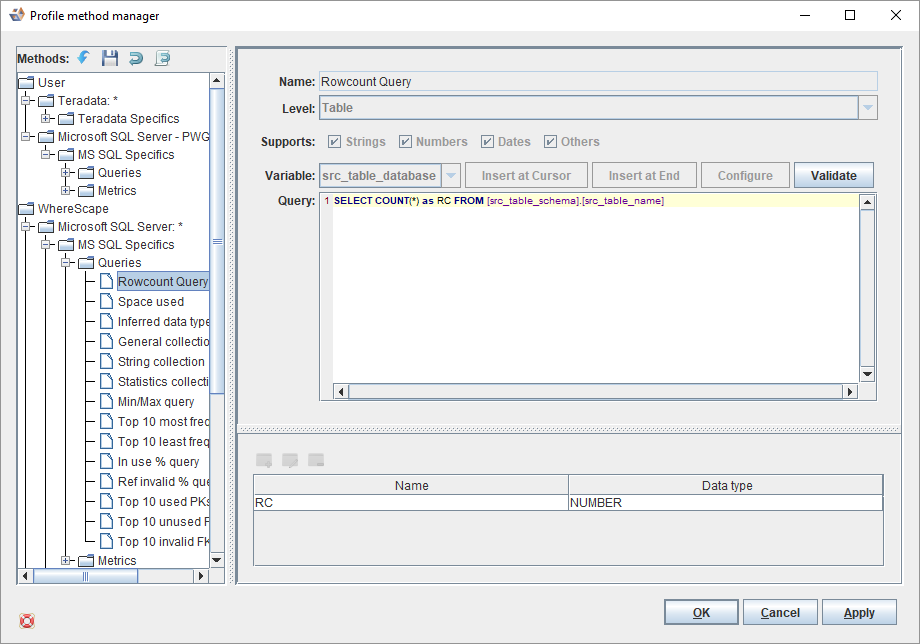Collapse the Microsoft SQL Server - PWG node
This screenshot has width=920, height=644.
[x=26, y=137]
